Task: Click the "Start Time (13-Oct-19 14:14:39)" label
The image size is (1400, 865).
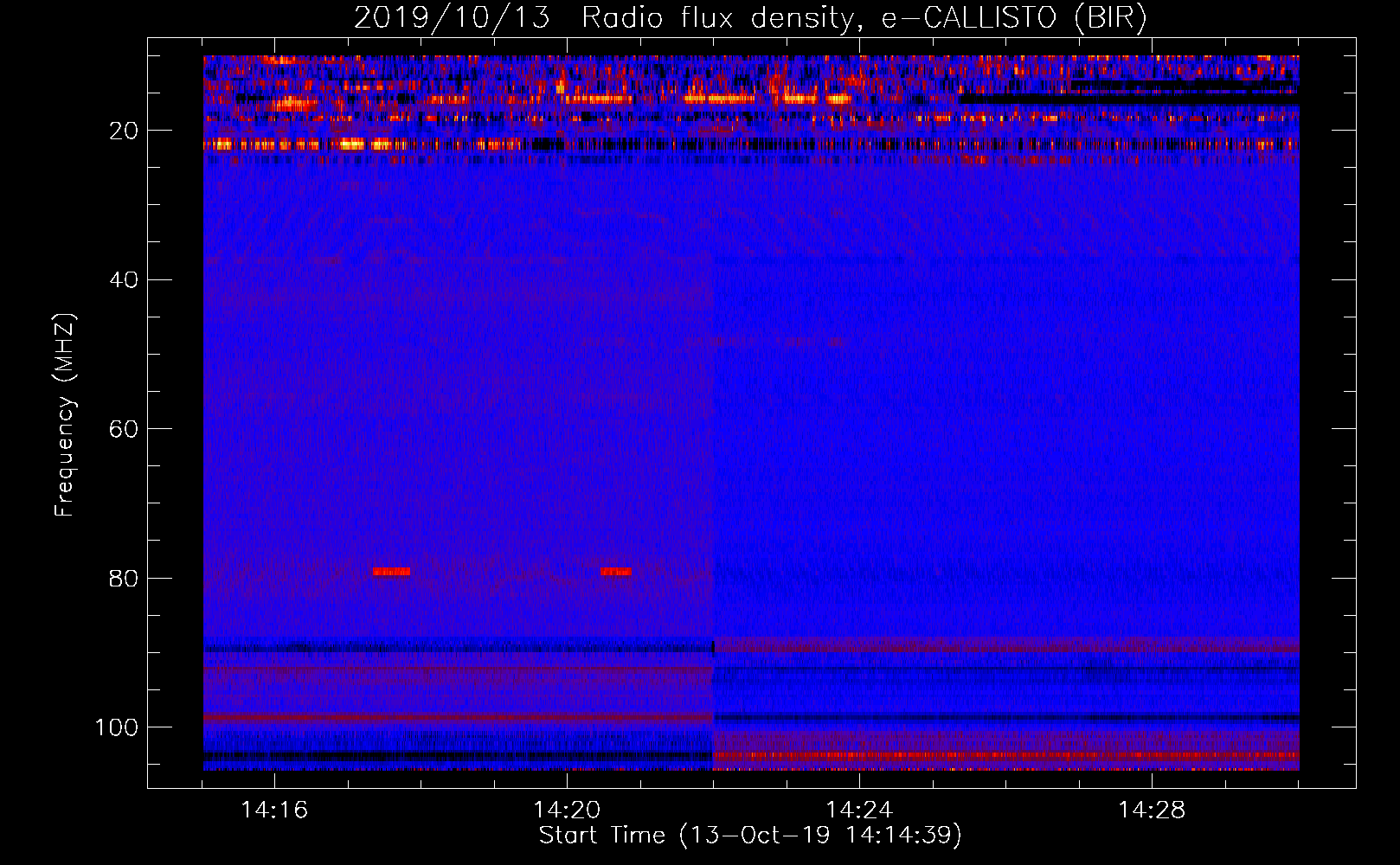Action: [750, 836]
